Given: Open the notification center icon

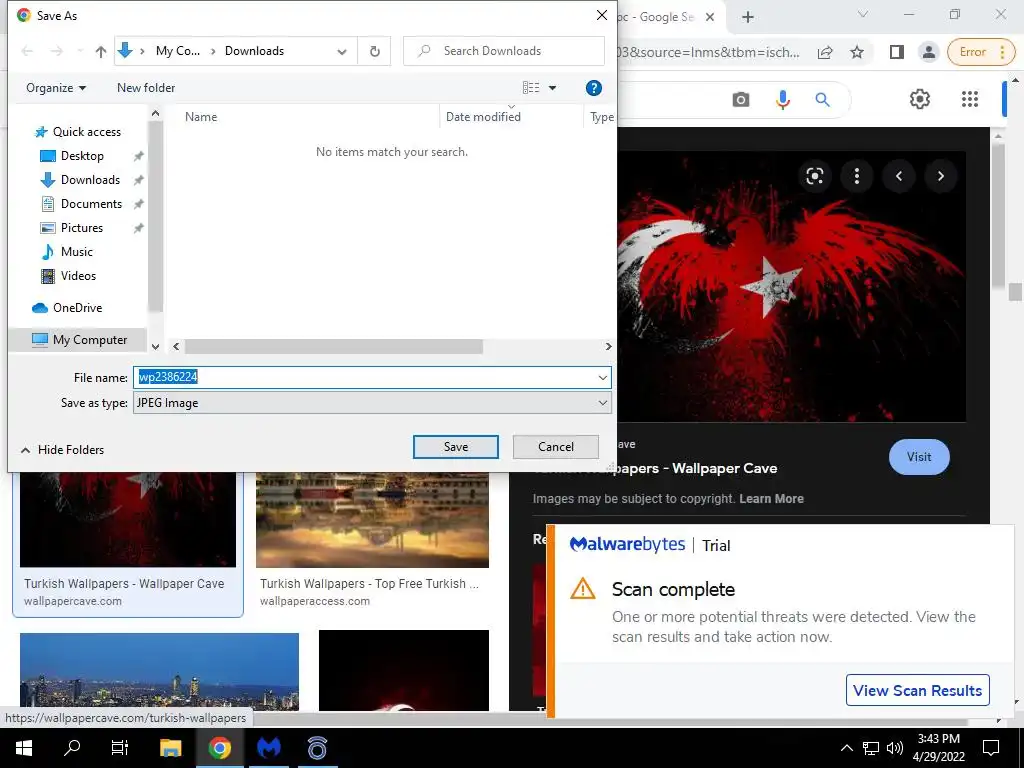Looking at the screenshot, I should coord(991,748).
